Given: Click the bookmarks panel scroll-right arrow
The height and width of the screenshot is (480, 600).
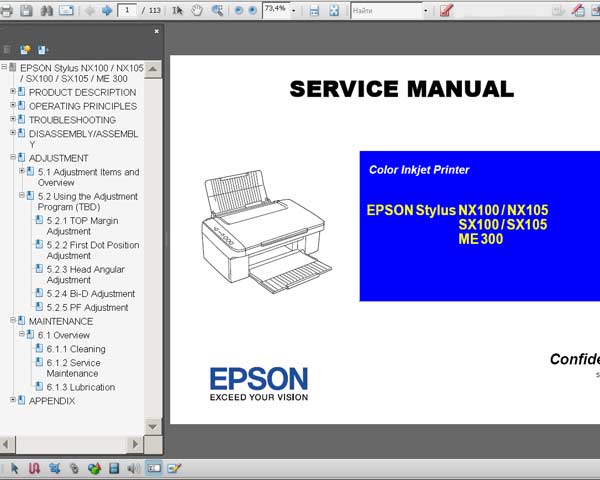Looking at the screenshot, I should (135, 444).
